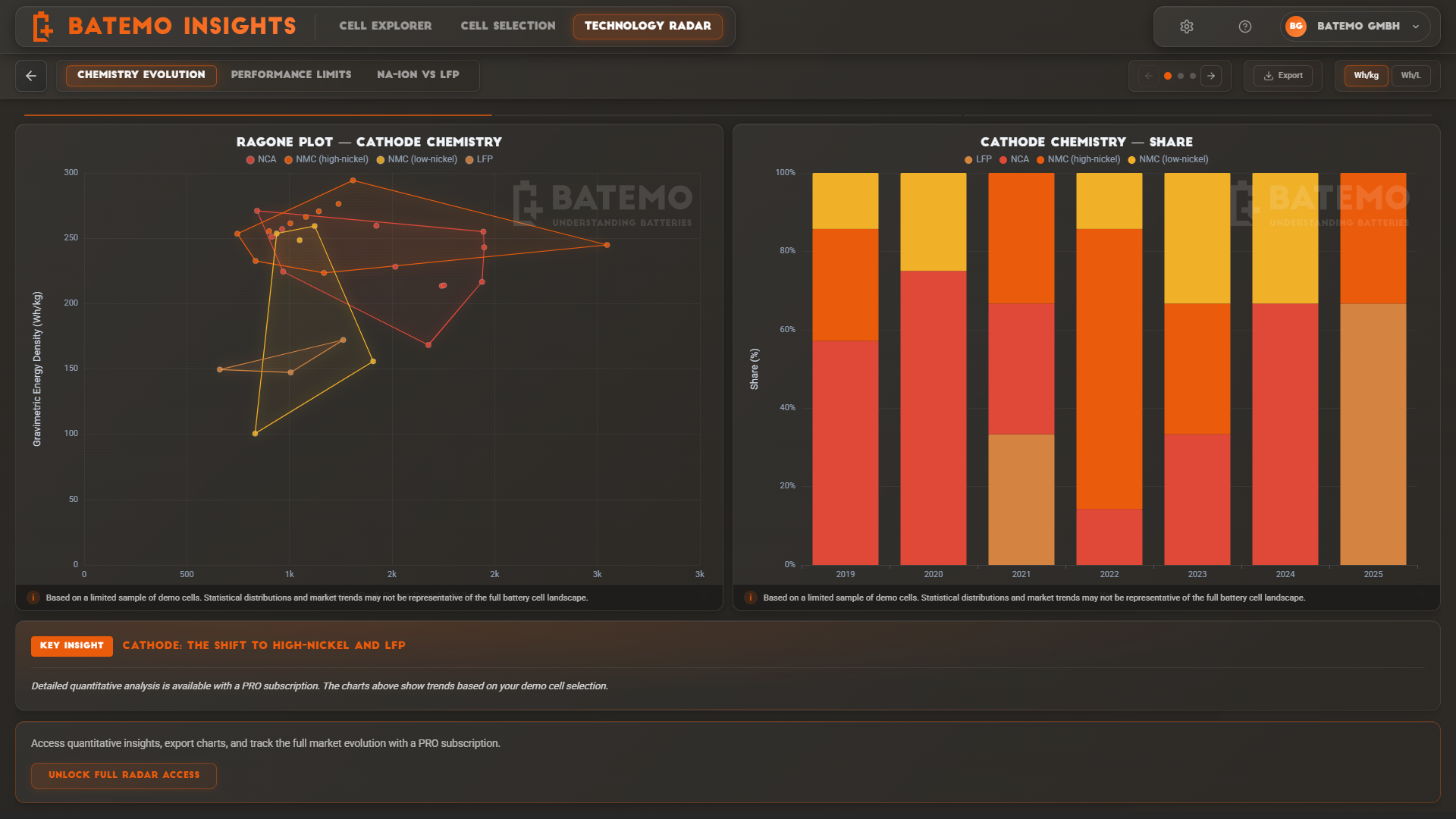Click Ragone plot info icon

tap(33, 598)
